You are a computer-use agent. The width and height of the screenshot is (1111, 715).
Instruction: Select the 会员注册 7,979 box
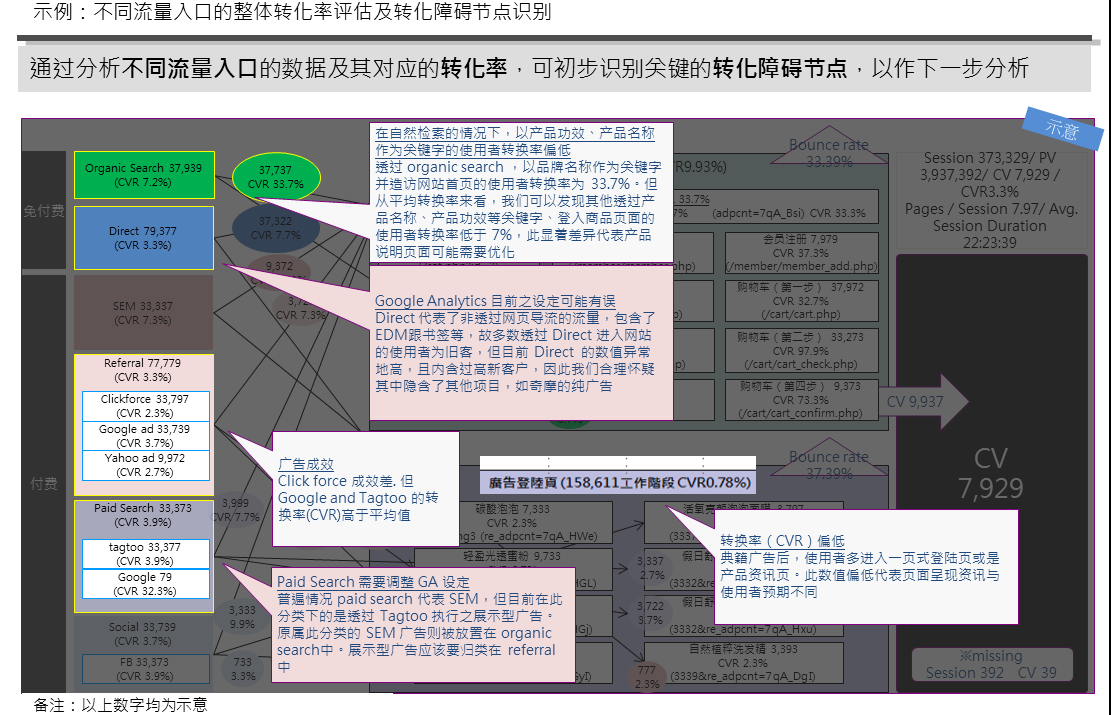pos(801,253)
